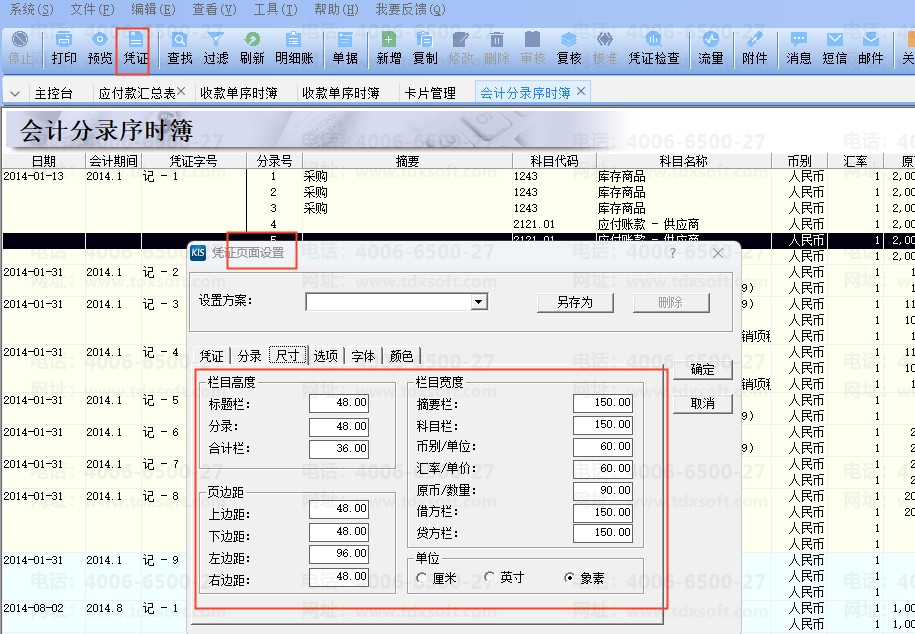Open the 工具(T) menu

(275, 9)
